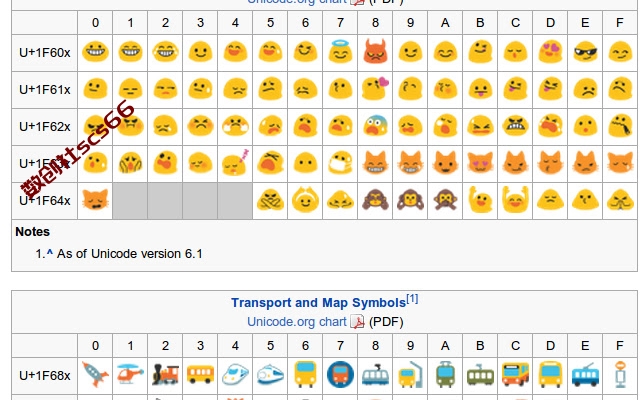
Task: Click the U+1F64x row header cell
Action: click(x=44, y=200)
